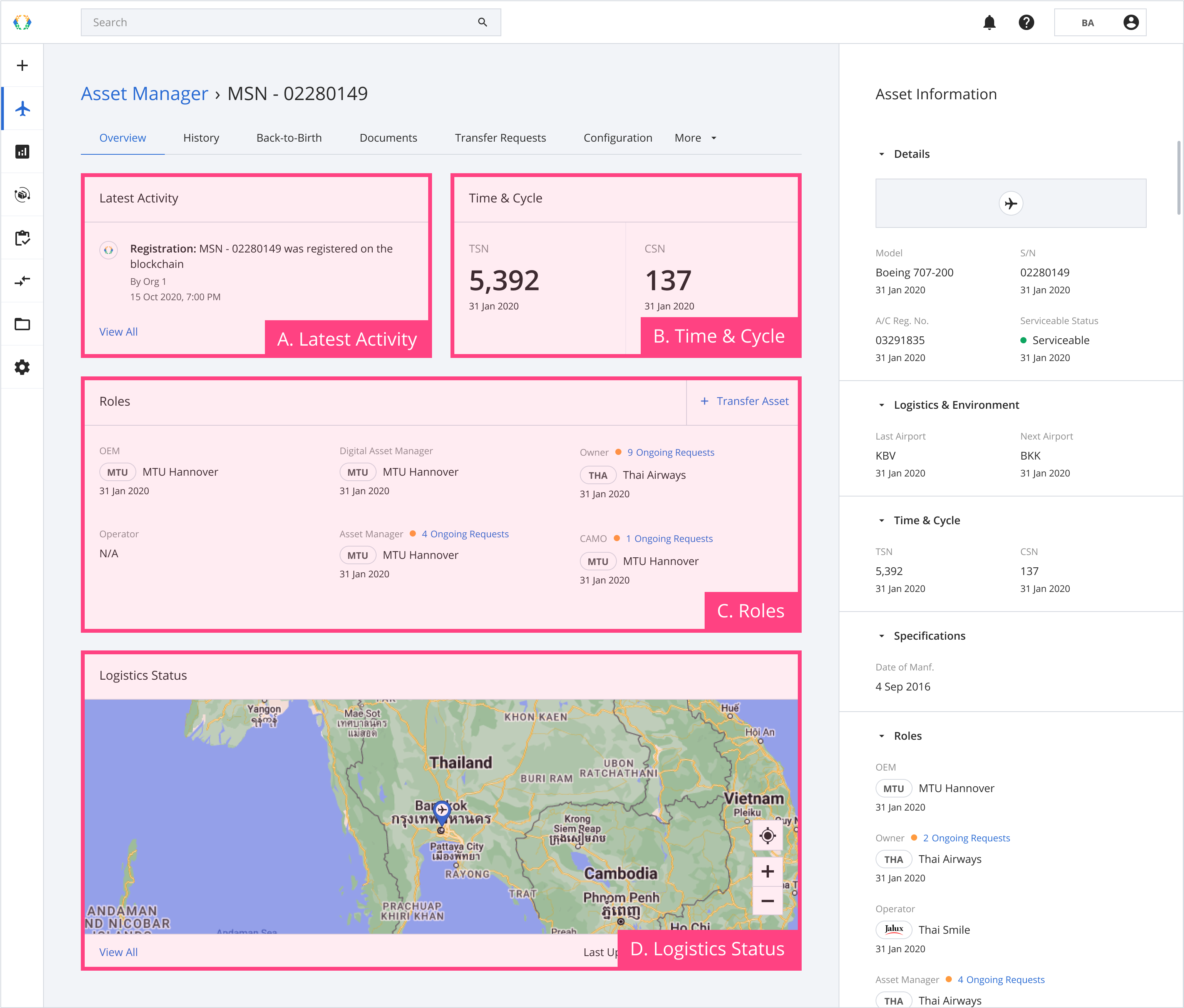This screenshot has height=1008, width=1184.
Task: Open the Back-to-Birth tab
Action: 289,138
